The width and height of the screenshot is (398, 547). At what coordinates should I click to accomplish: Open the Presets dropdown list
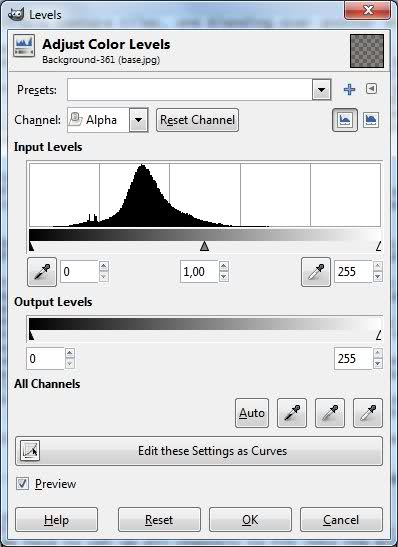coord(321,90)
